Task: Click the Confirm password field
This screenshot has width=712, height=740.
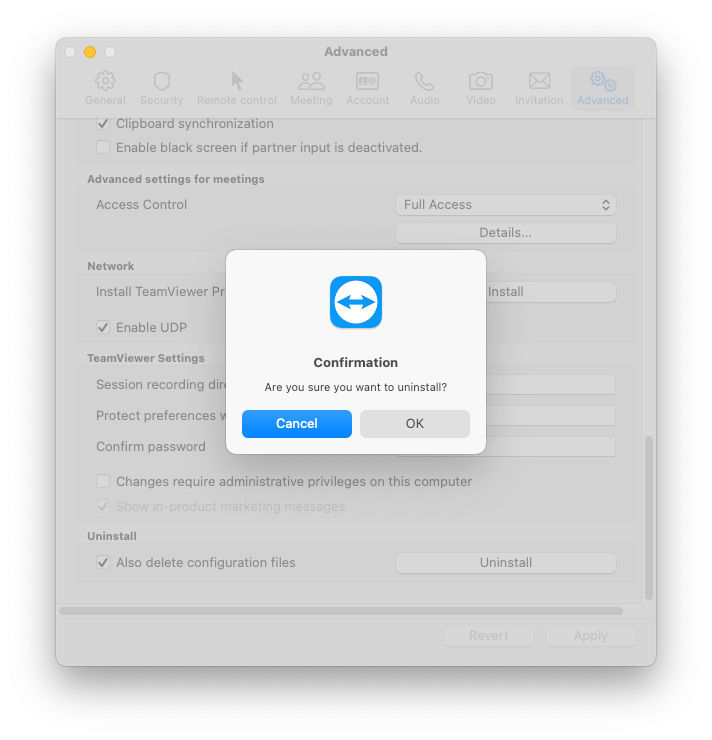Action: (551, 446)
